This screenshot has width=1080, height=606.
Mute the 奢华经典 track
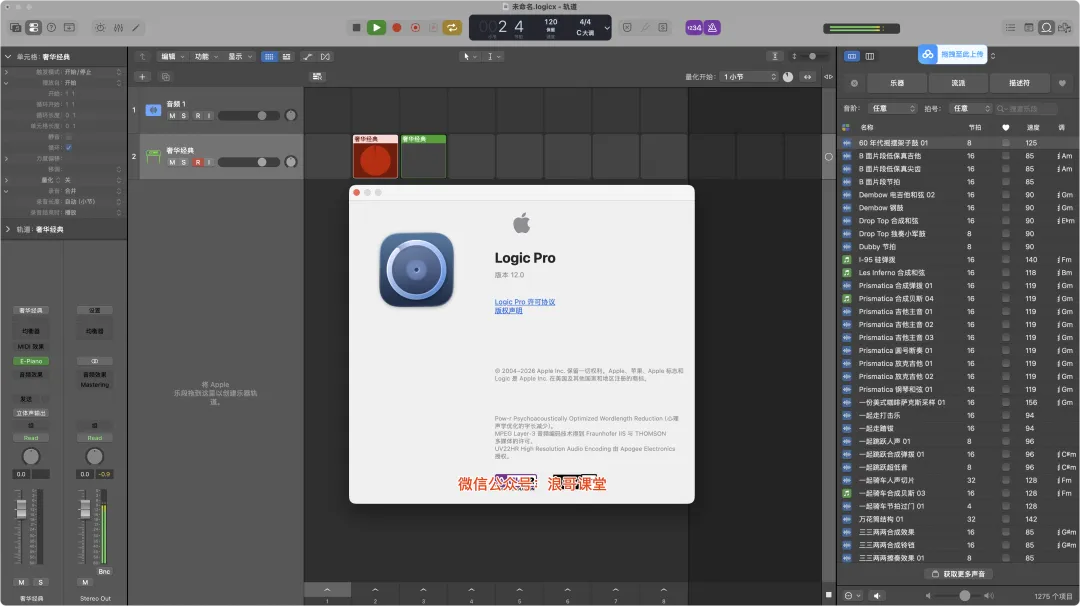(172, 162)
